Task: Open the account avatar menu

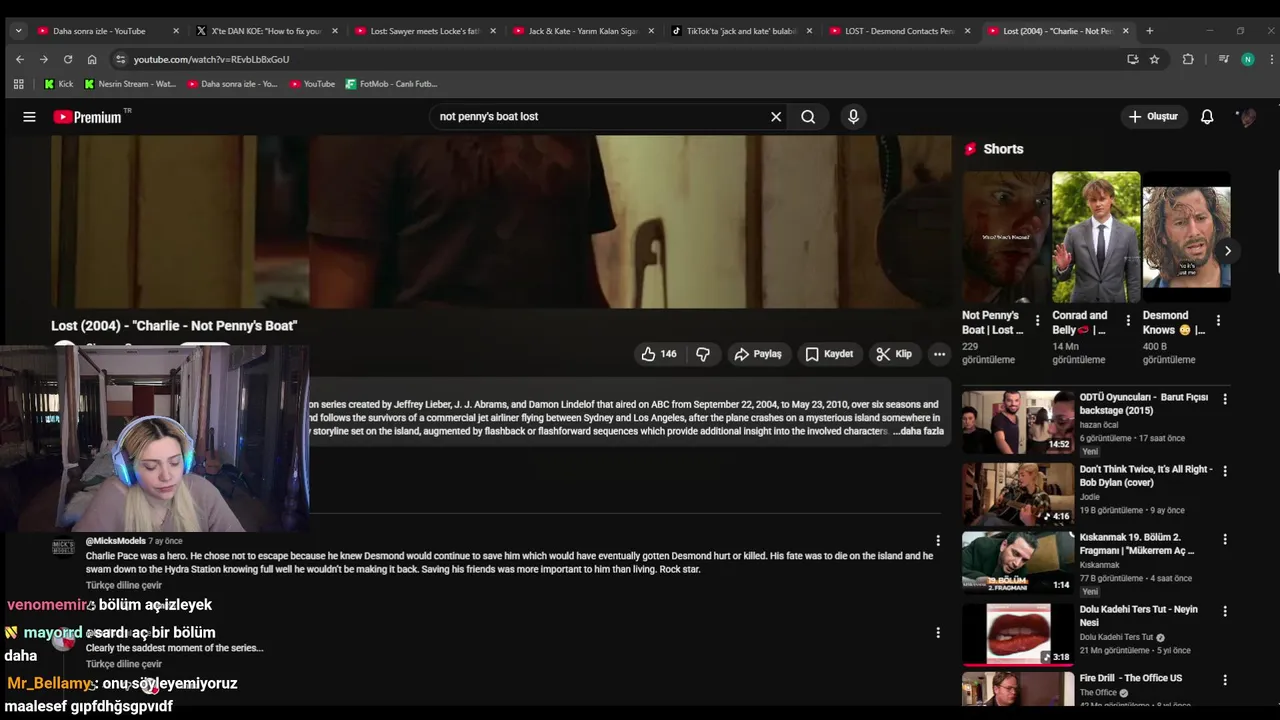Action: coord(1246,117)
